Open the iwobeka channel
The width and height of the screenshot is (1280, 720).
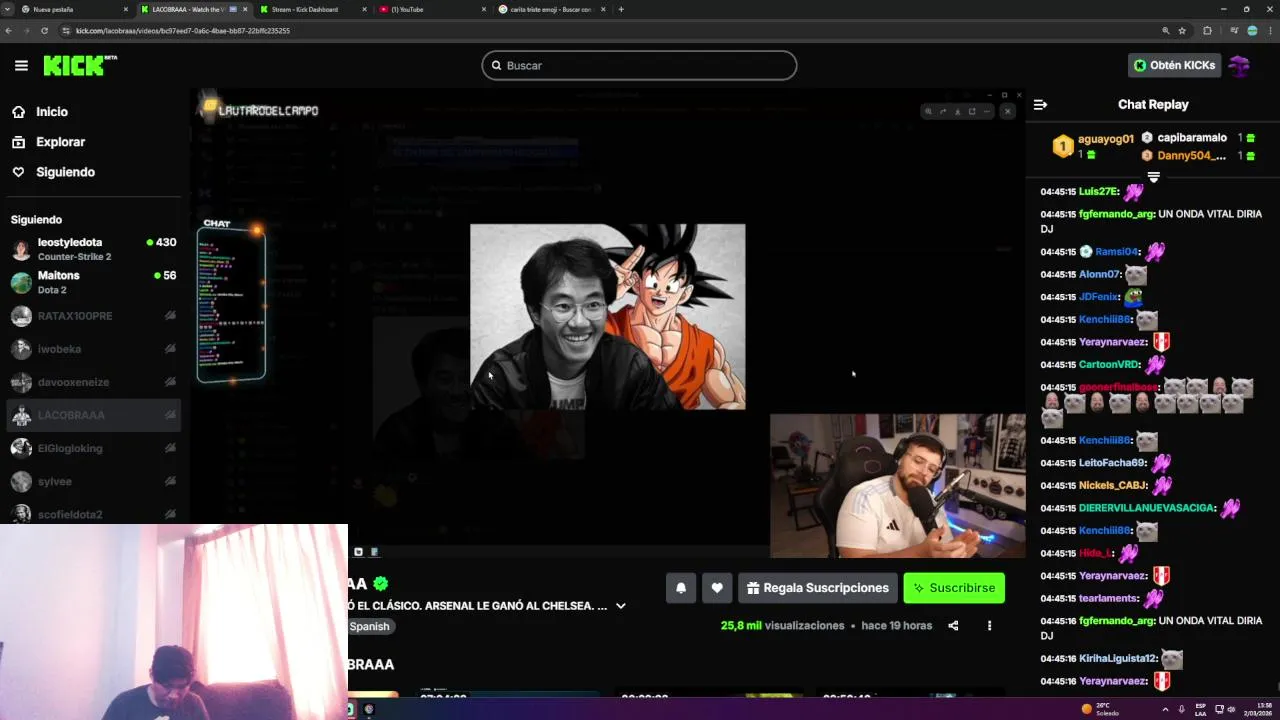[93, 349]
